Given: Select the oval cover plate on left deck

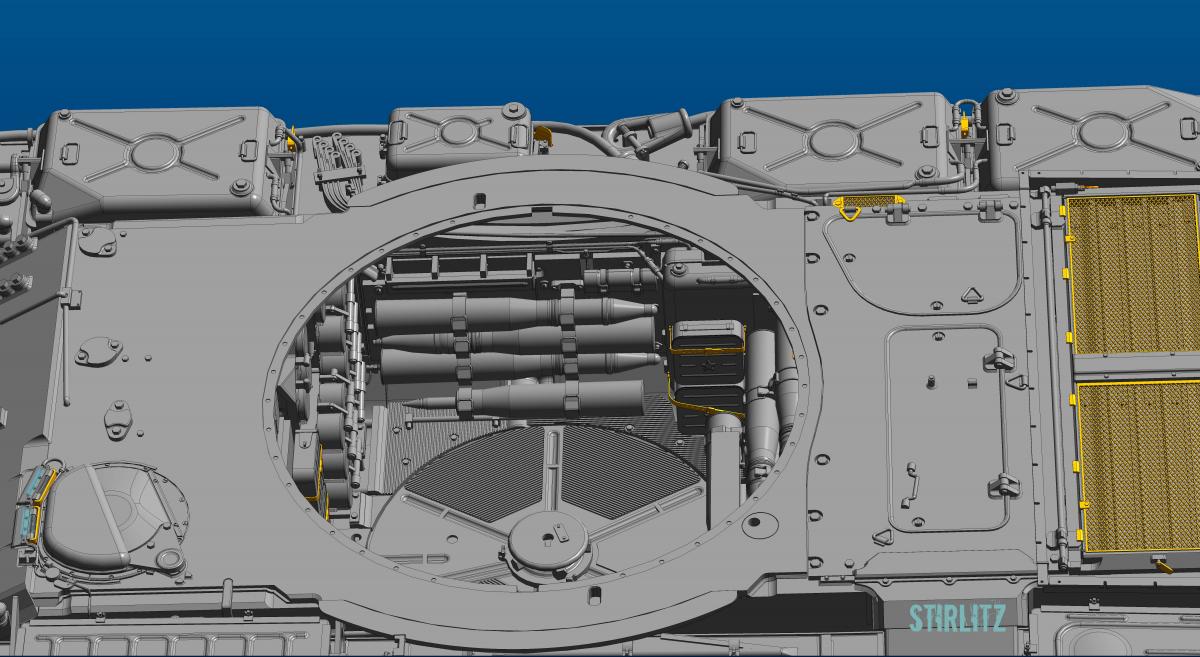Looking at the screenshot, I should click(x=99, y=350).
